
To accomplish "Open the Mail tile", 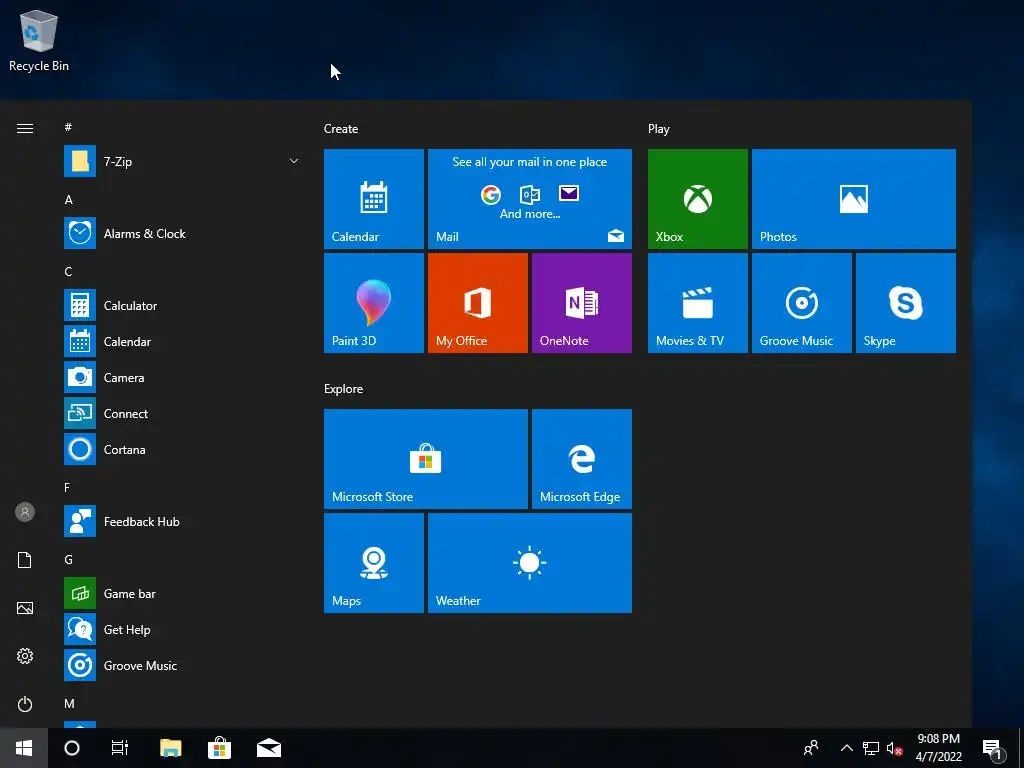I will [x=530, y=199].
